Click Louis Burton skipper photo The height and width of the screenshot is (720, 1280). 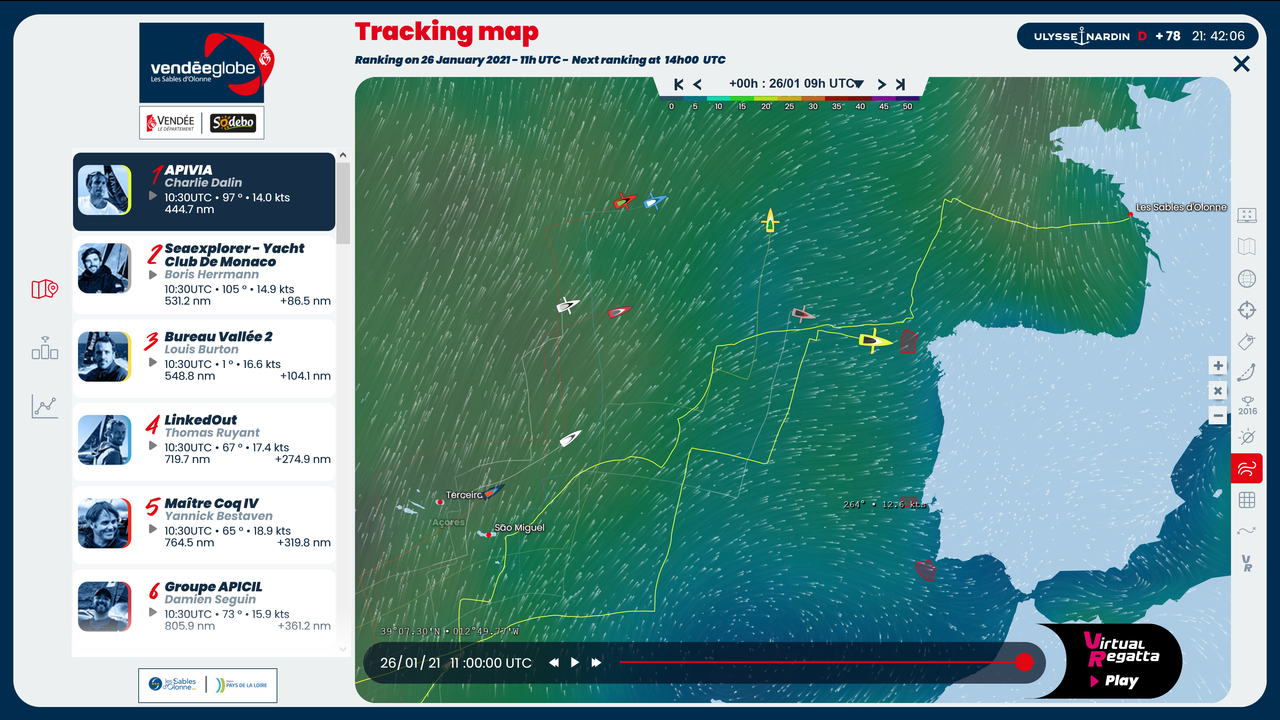tap(105, 357)
